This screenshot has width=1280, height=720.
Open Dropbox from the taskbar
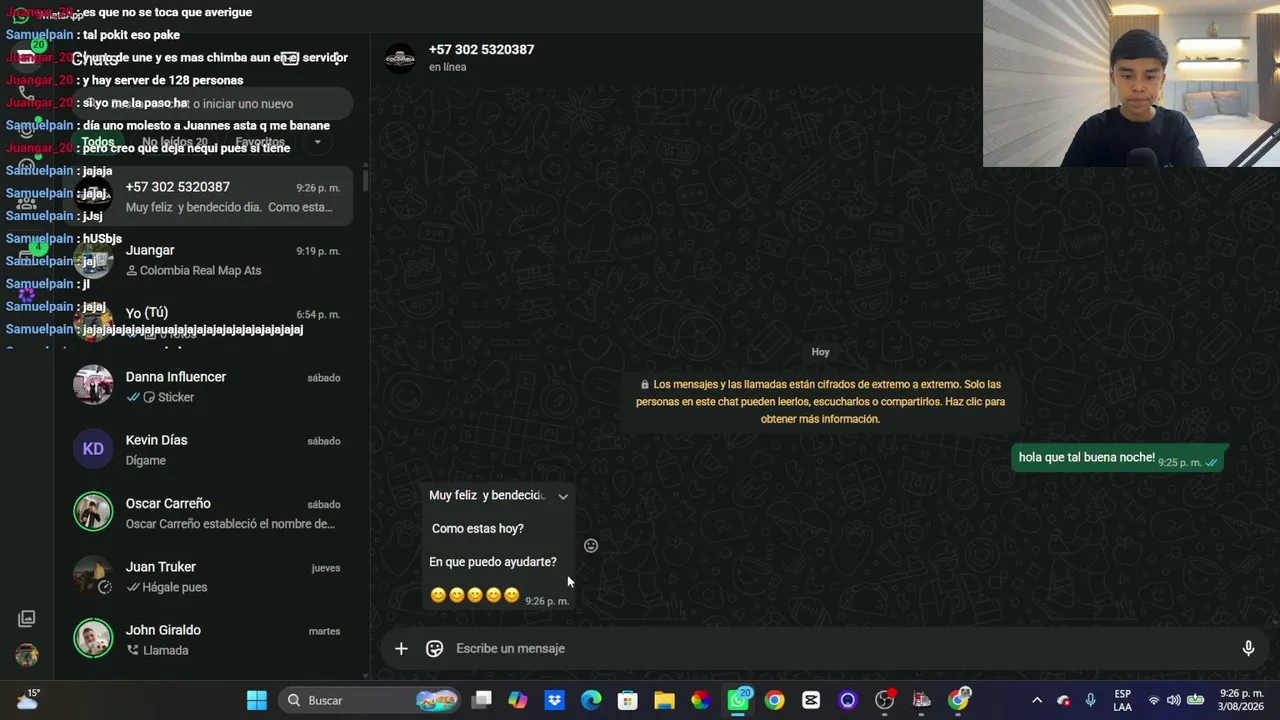click(x=555, y=700)
